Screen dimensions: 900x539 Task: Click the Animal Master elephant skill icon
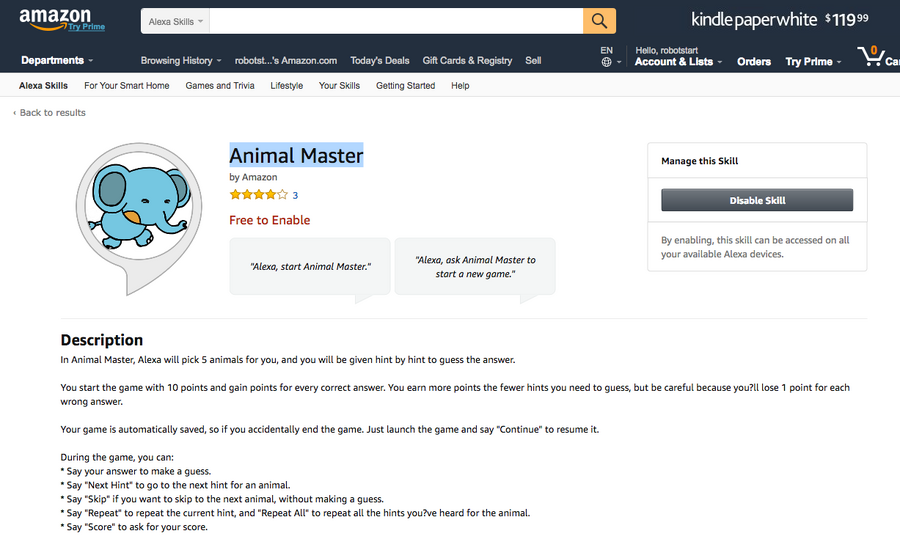[x=127, y=205]
